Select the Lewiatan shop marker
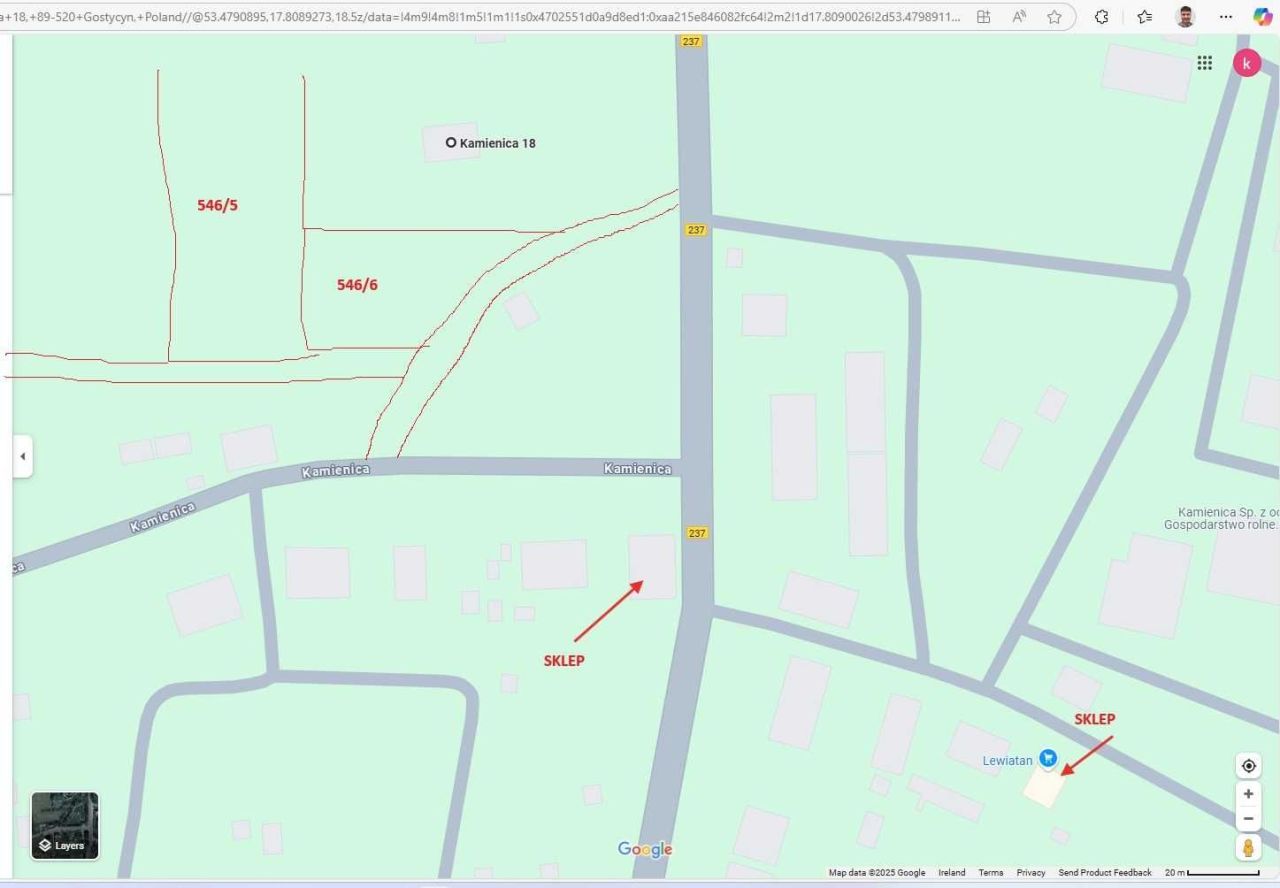1280x888 pixels. click(1047, 759)
